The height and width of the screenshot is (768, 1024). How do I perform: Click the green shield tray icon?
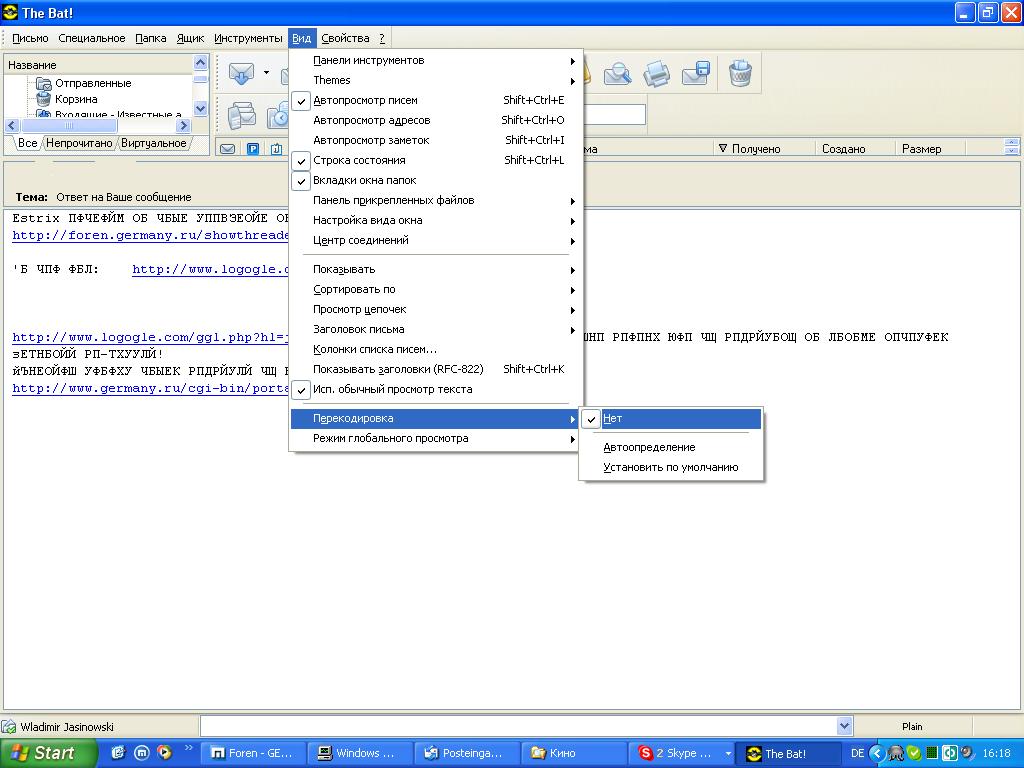pyautogui.click(x=914, y=753)
